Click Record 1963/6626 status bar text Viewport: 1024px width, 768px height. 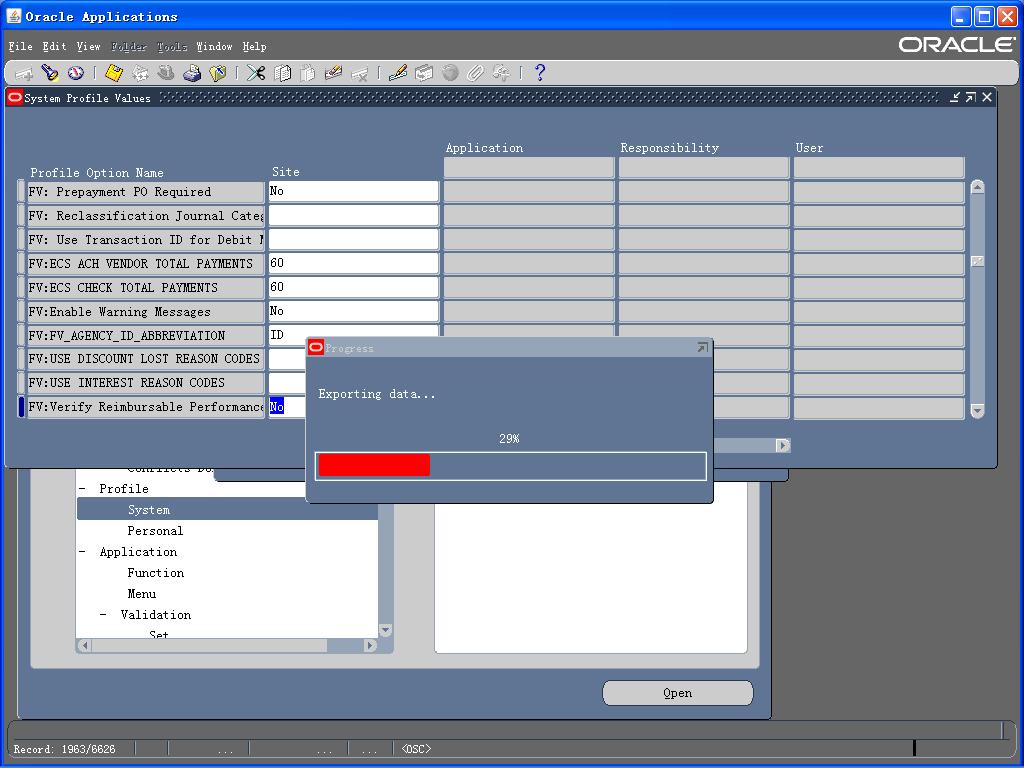[x=64, y=748]
